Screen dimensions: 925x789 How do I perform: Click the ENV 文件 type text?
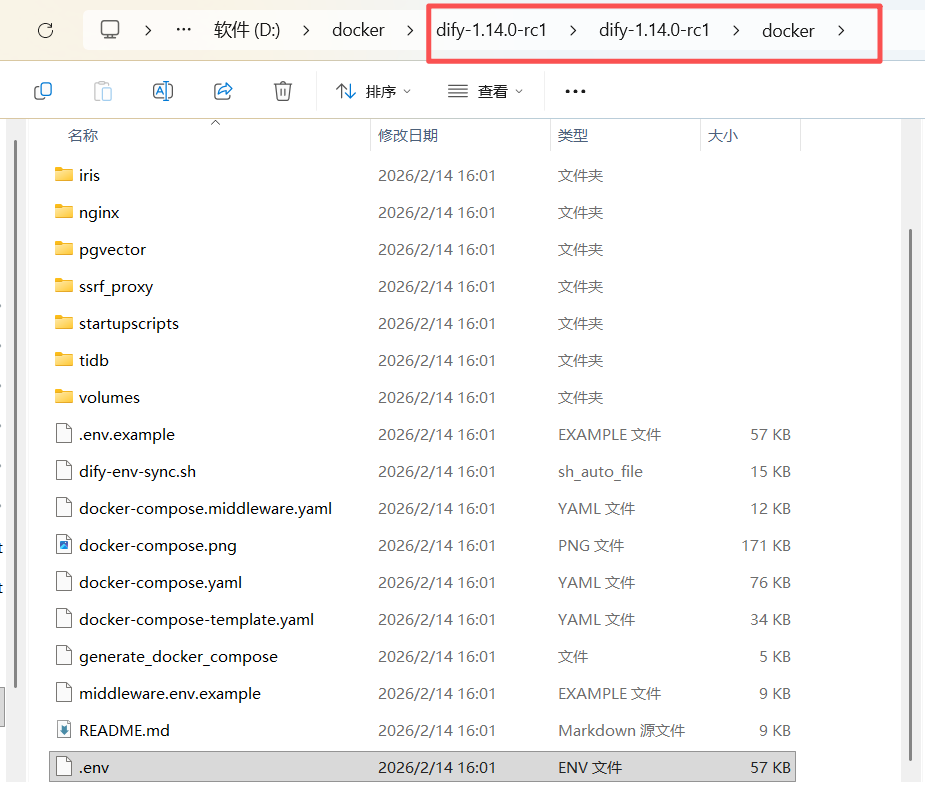(590, 767)
